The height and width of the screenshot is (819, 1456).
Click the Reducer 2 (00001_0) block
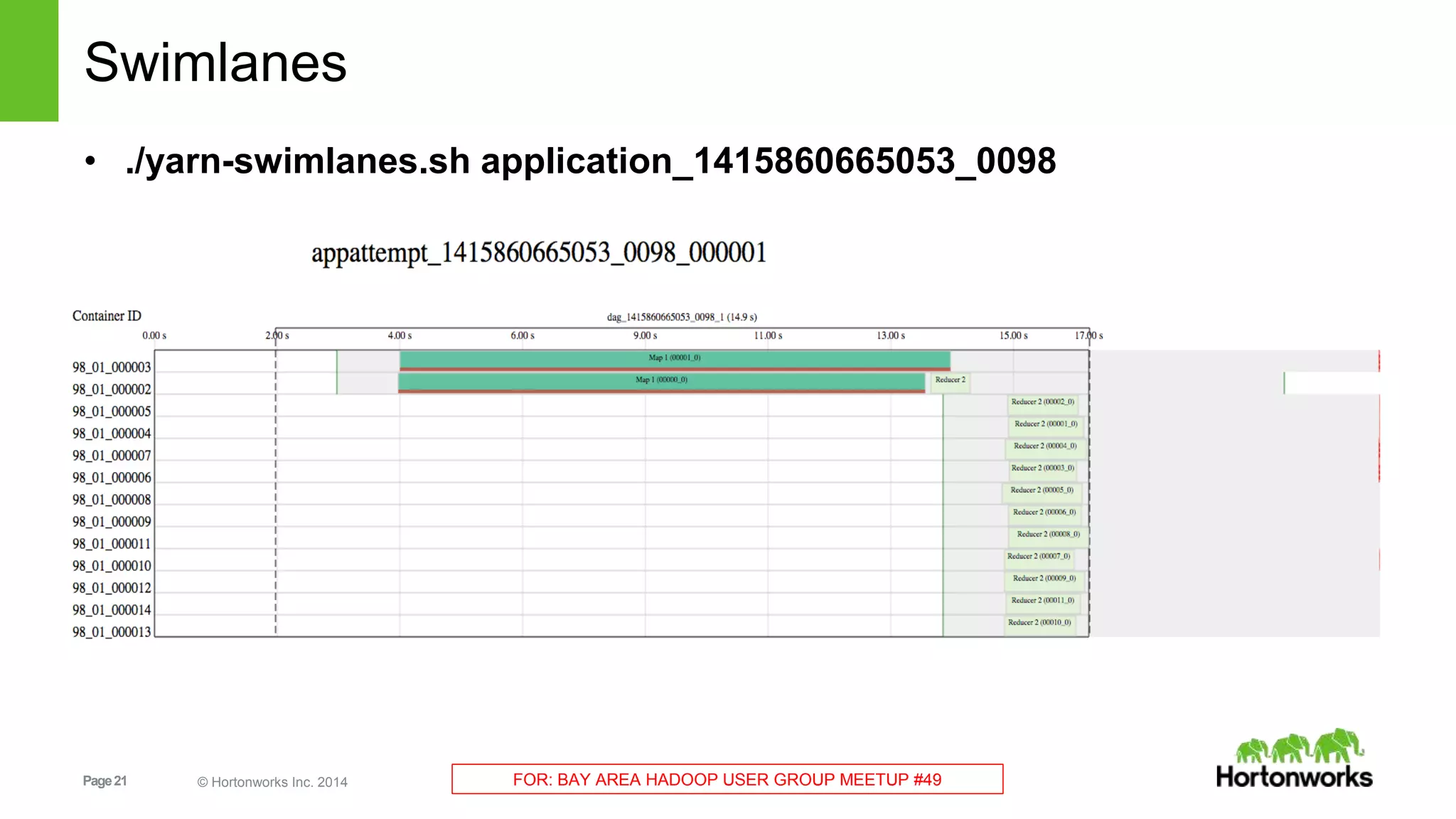(x=1046, y=426)
